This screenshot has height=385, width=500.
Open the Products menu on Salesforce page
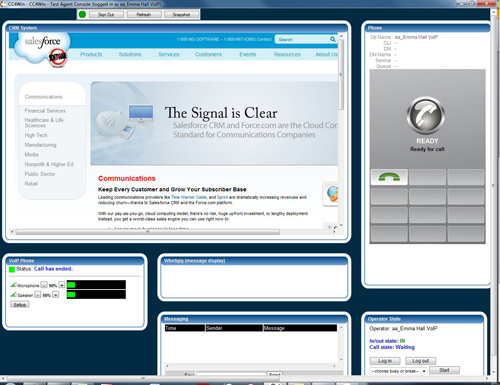(x=91, y=54)
